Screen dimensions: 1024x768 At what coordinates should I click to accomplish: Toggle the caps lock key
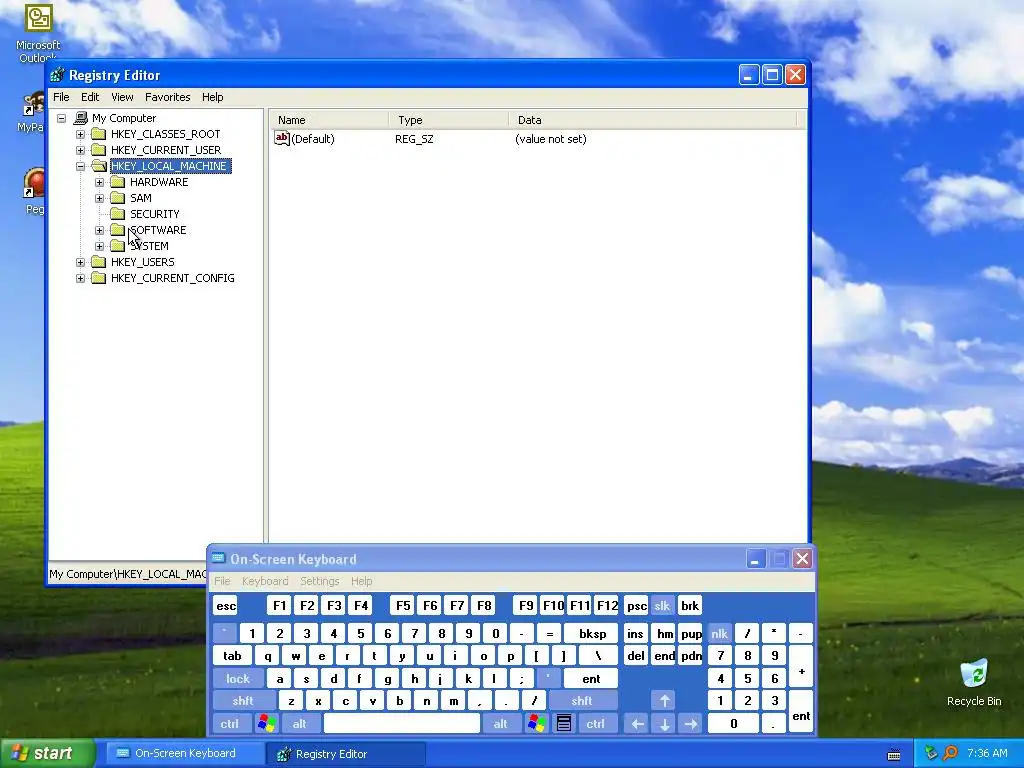pos(238,679)
